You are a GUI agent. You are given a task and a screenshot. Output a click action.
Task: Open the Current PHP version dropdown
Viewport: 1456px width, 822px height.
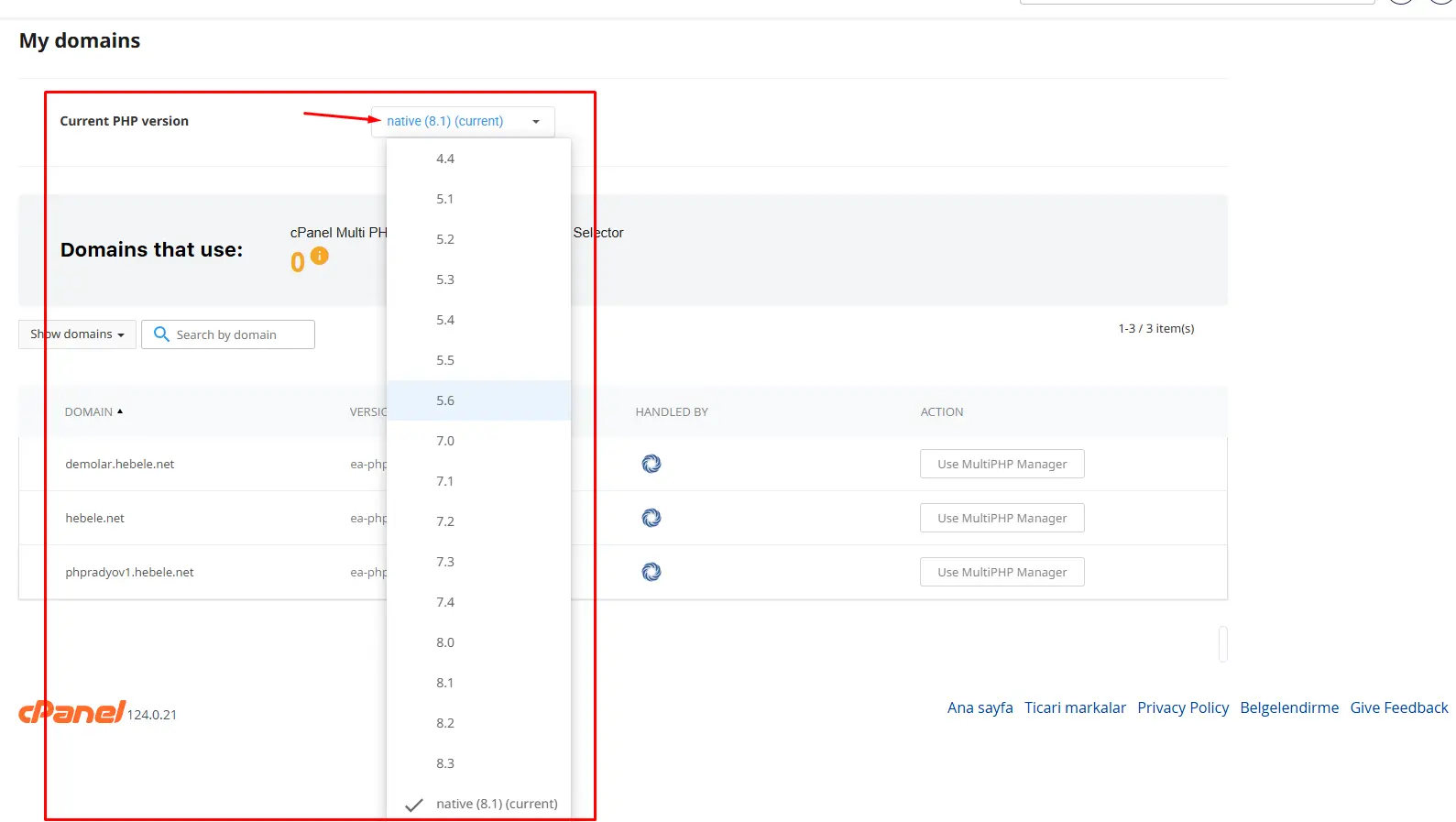click(x=463, y=121)
